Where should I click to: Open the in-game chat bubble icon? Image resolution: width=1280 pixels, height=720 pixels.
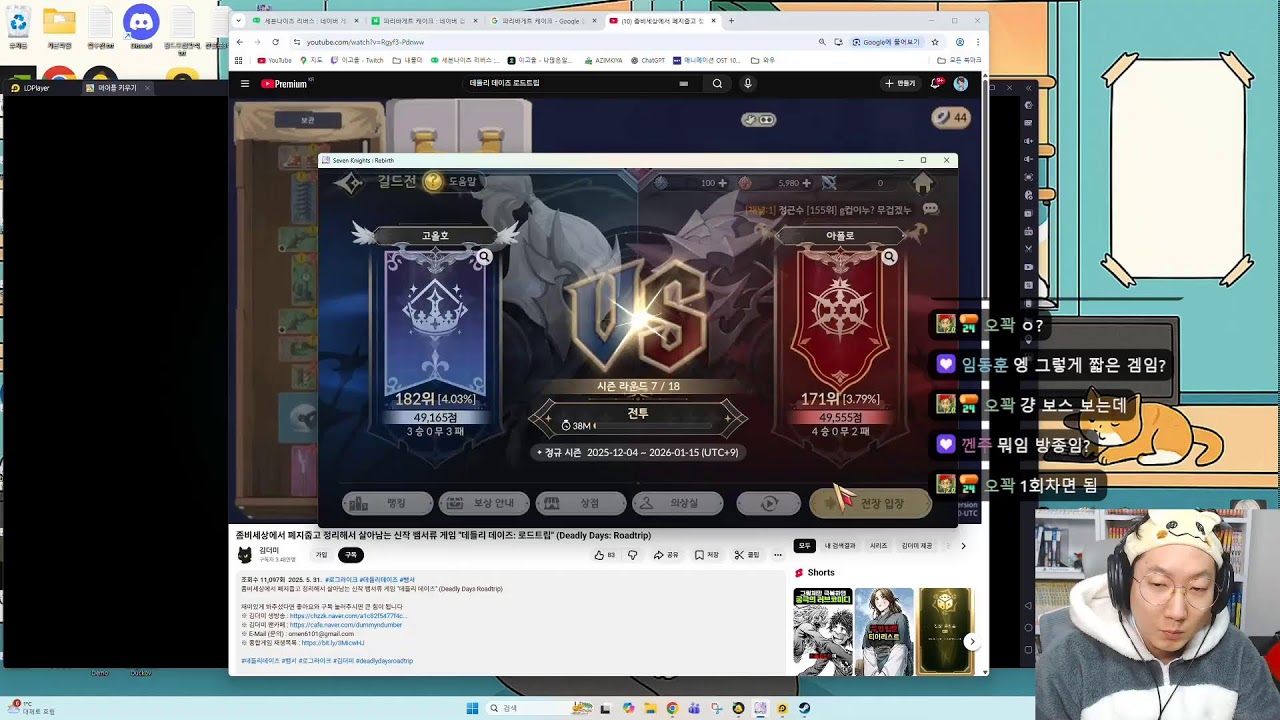(931, 209)
